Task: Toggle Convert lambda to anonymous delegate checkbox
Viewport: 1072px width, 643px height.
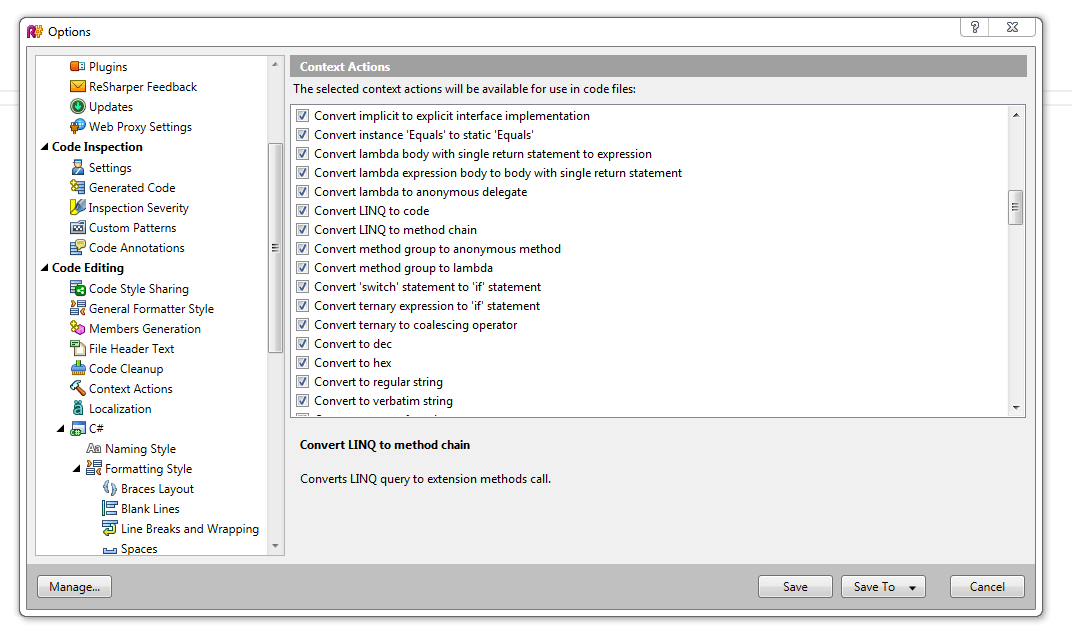Action: tap(302, 192)
